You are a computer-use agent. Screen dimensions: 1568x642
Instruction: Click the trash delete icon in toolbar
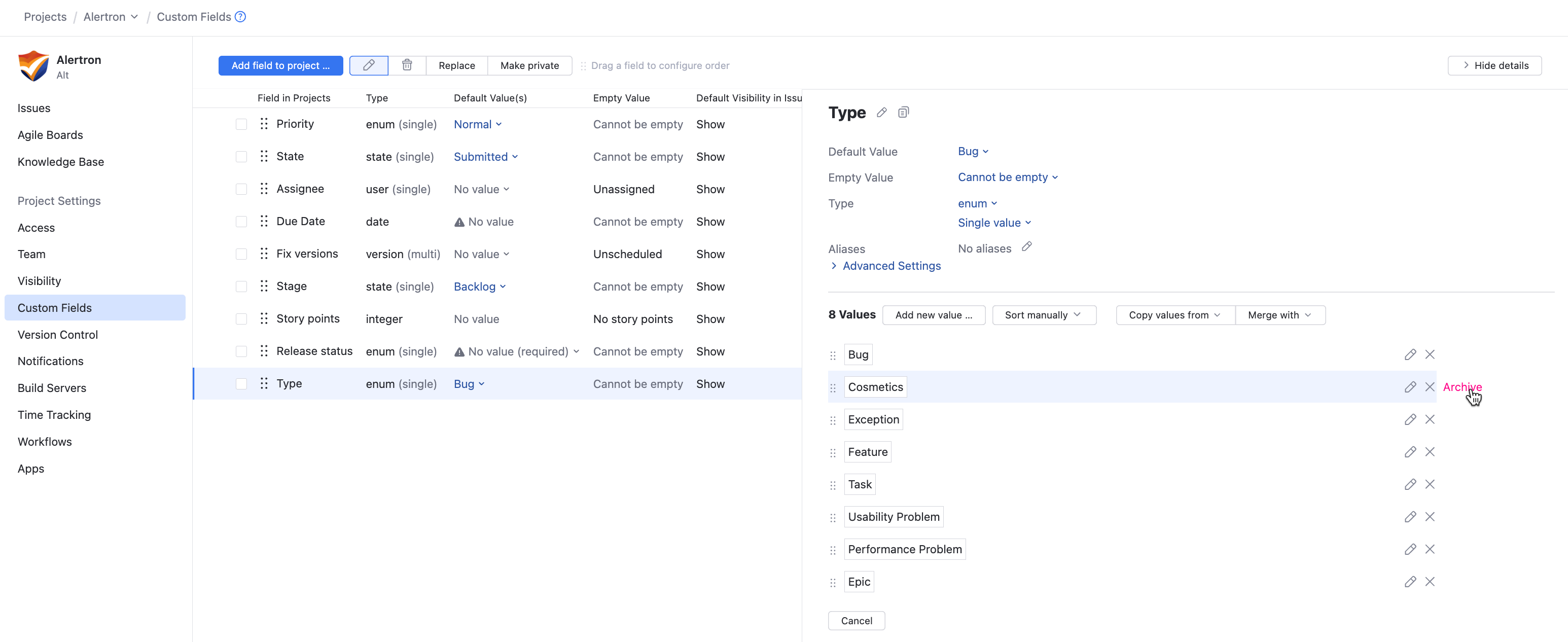click(407, 65)
